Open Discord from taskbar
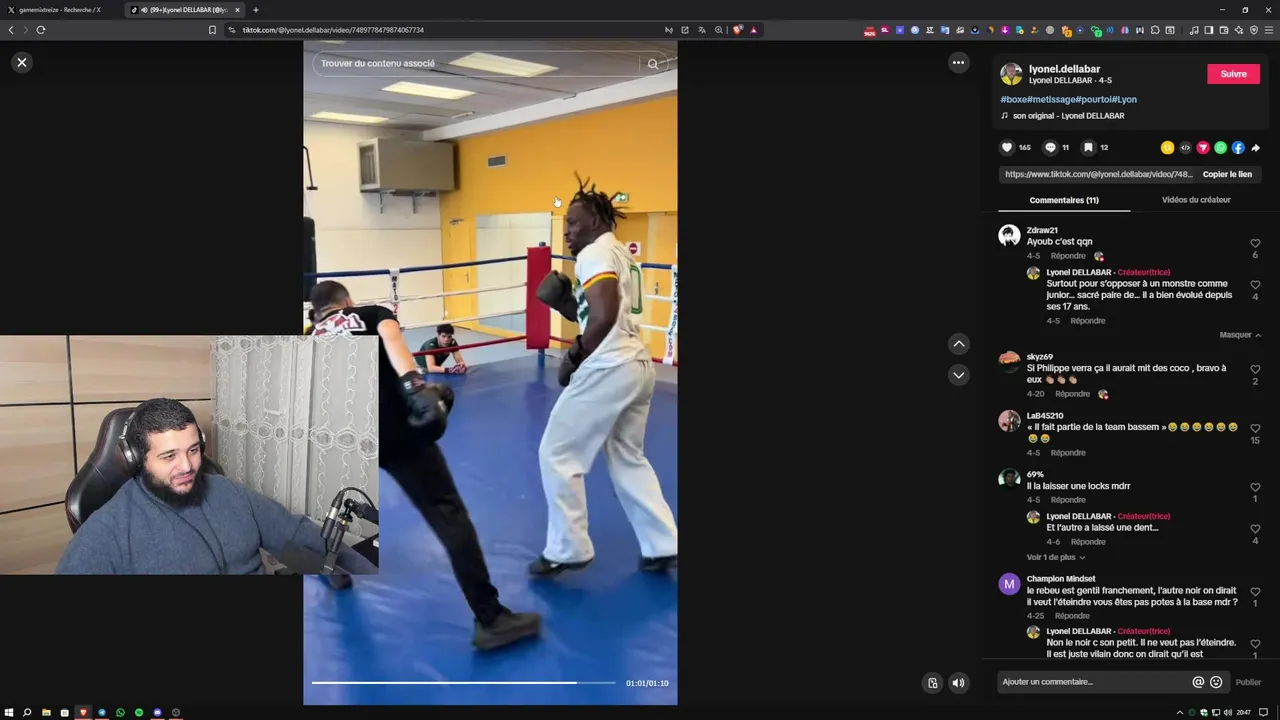Image resolution: width=1280 pixels, height=720 pixels. pyautogui.click(x=158, y=712)
